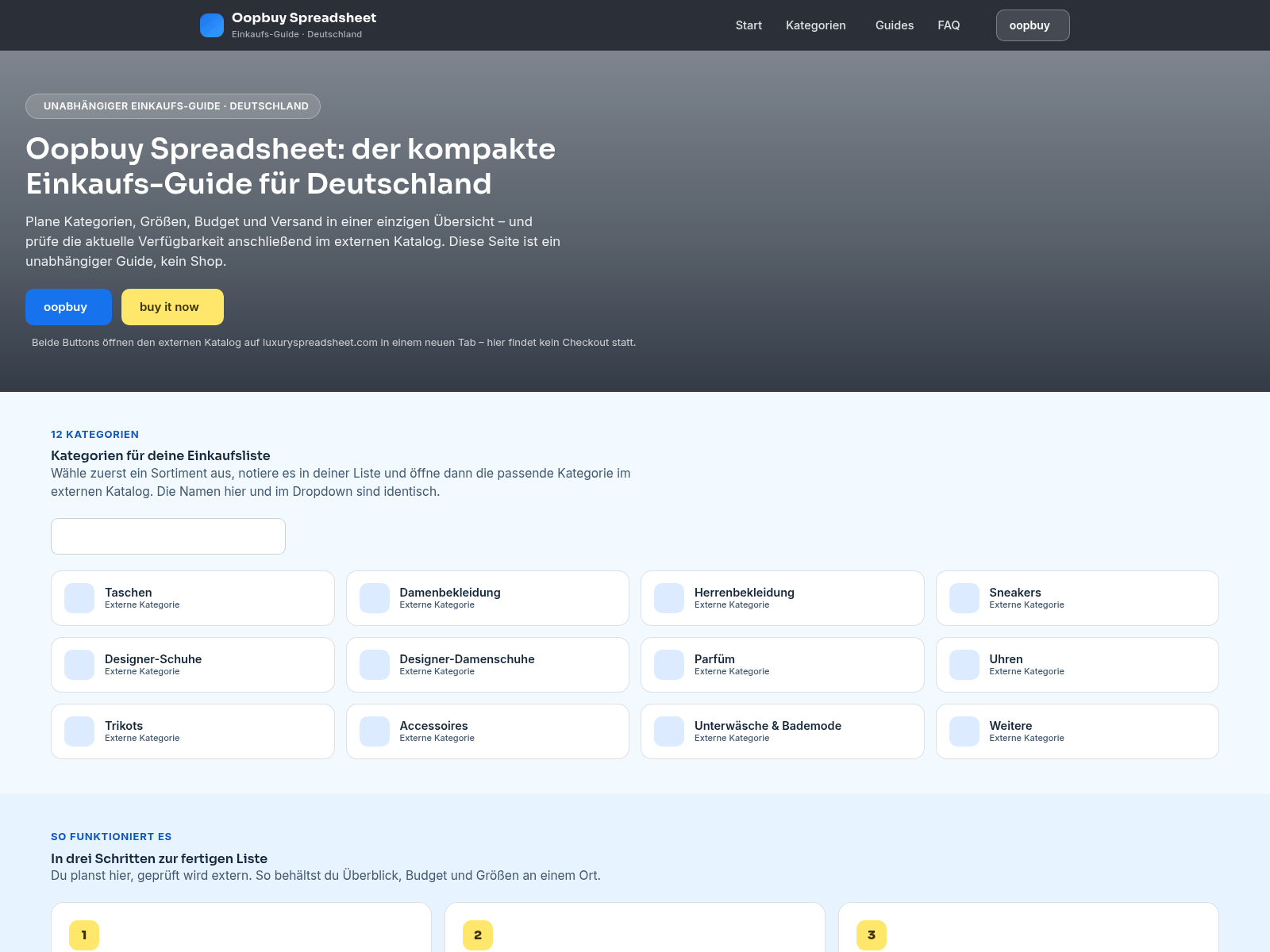Click the Herrenbekleidung category icon
The width and height of the screenshot is (1270, 952).
(x=669, y=598)
